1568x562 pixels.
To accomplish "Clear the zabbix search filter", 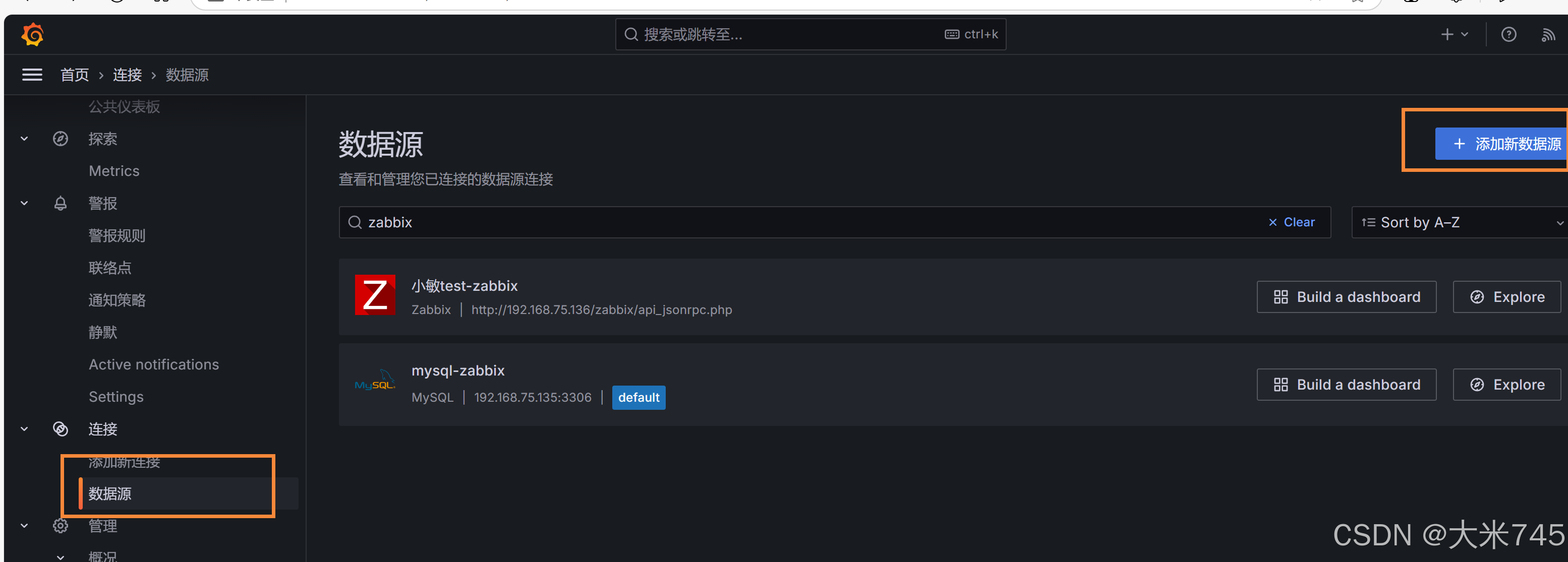I will coord(1290,222).
